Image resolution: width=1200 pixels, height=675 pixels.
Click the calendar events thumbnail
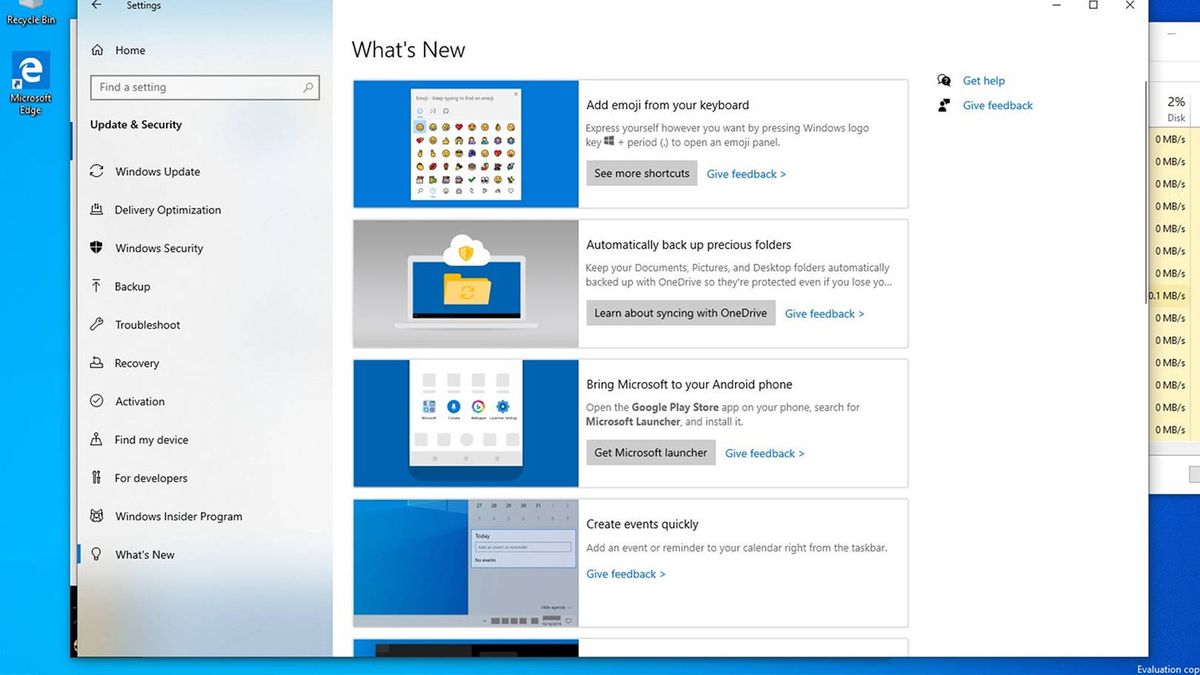click(x=466, y=563)
